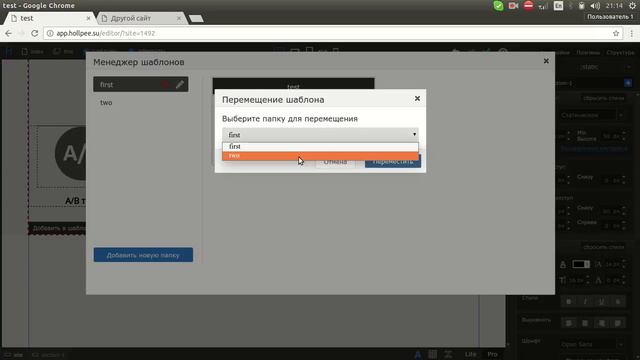Viewport: 640px width, 360px height.
Task: Click the "test" template thumbnail
Action: (x=293, y=84)
